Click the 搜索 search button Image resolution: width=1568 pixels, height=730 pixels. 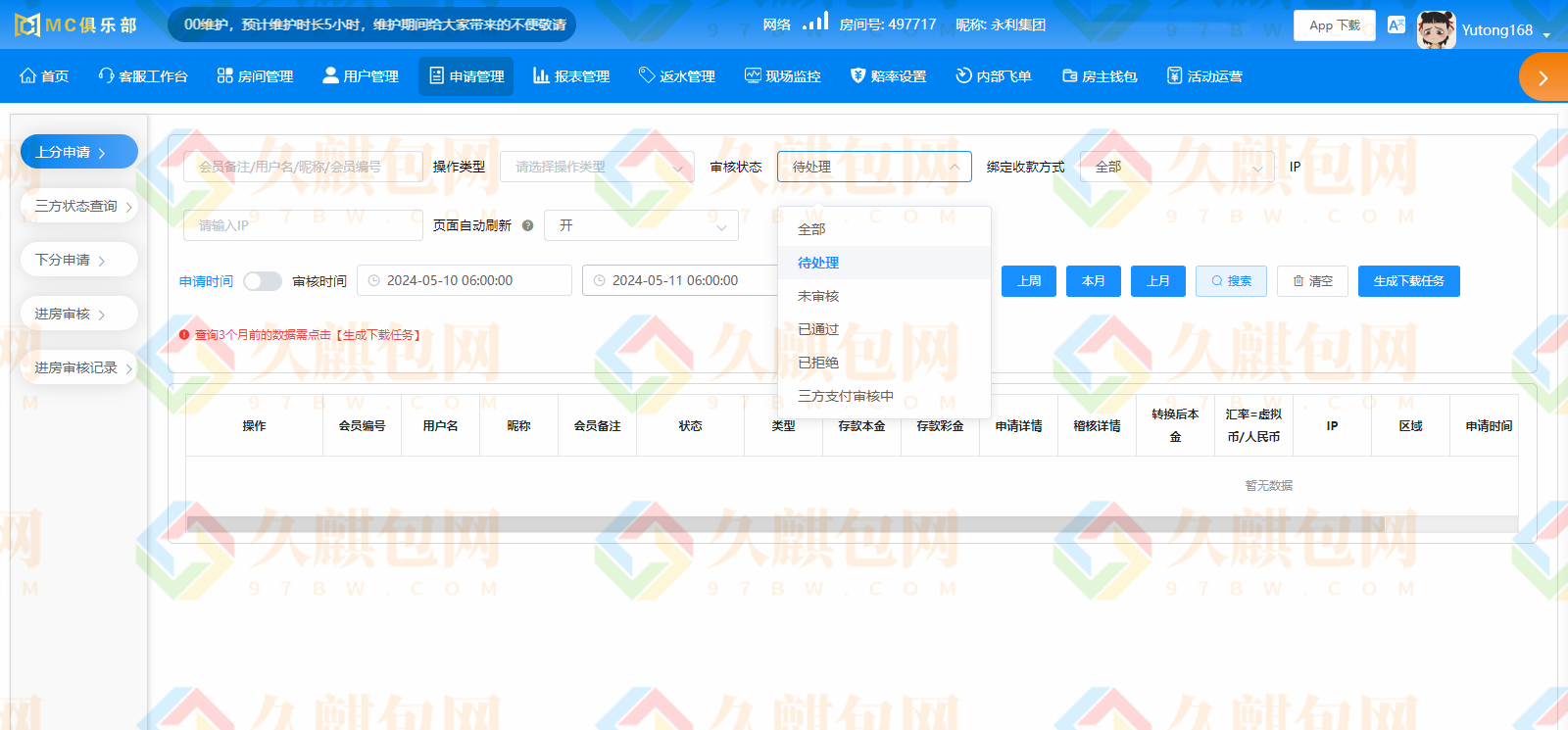point(1231,281)
